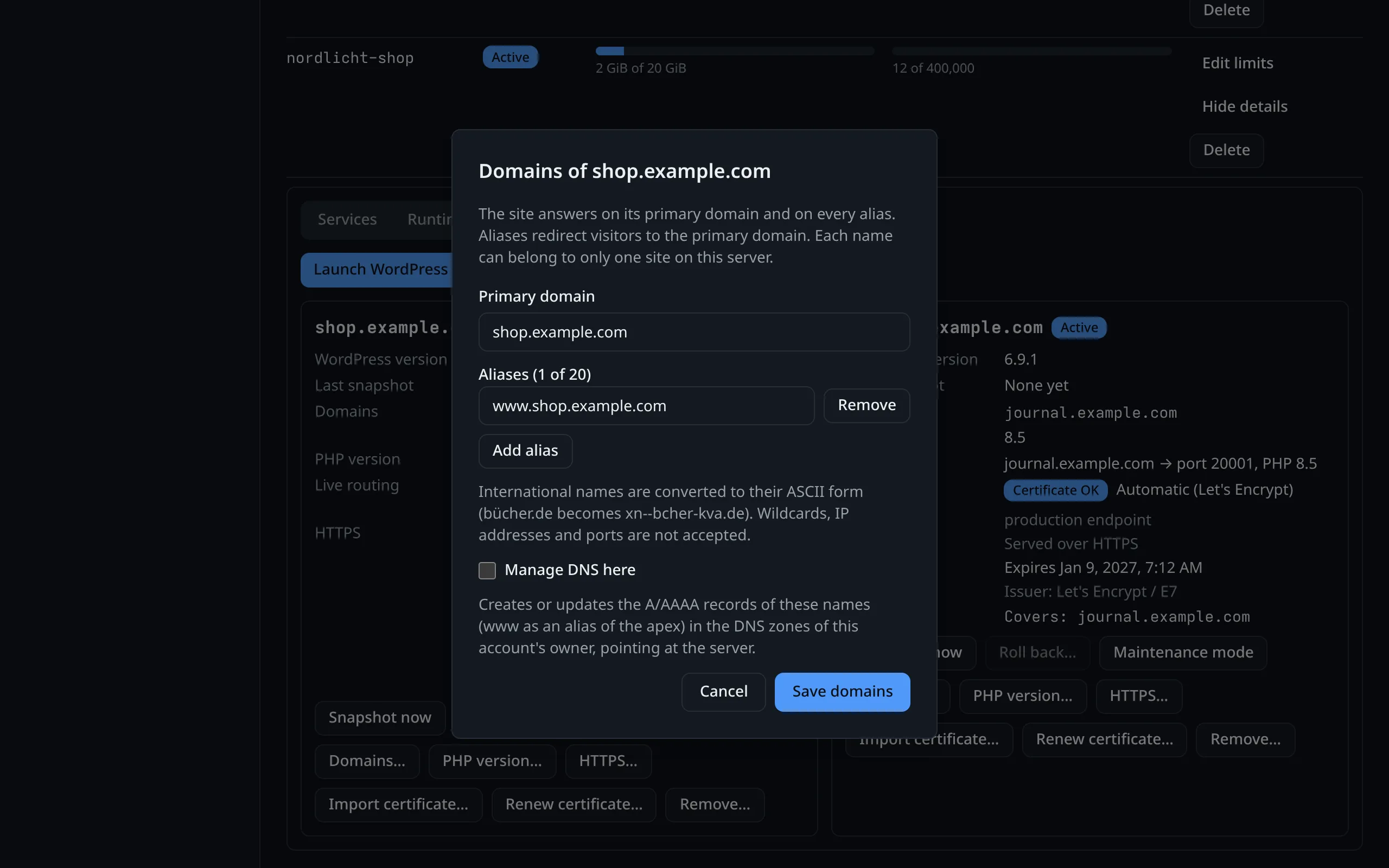Cancel the domains dialog
The image size is (1389, 868).
point(723,692)
